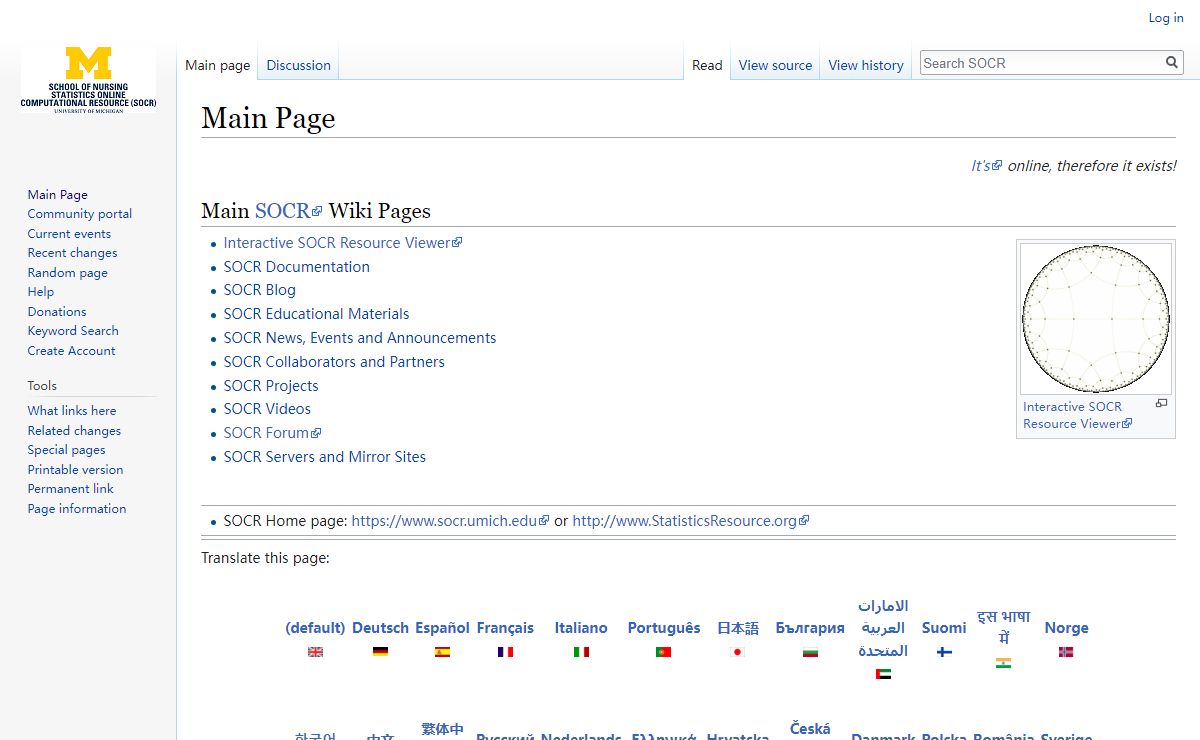Viewport: 1200px width, 740px height.
Task: Select Français translation link
Action: (505, 628)
